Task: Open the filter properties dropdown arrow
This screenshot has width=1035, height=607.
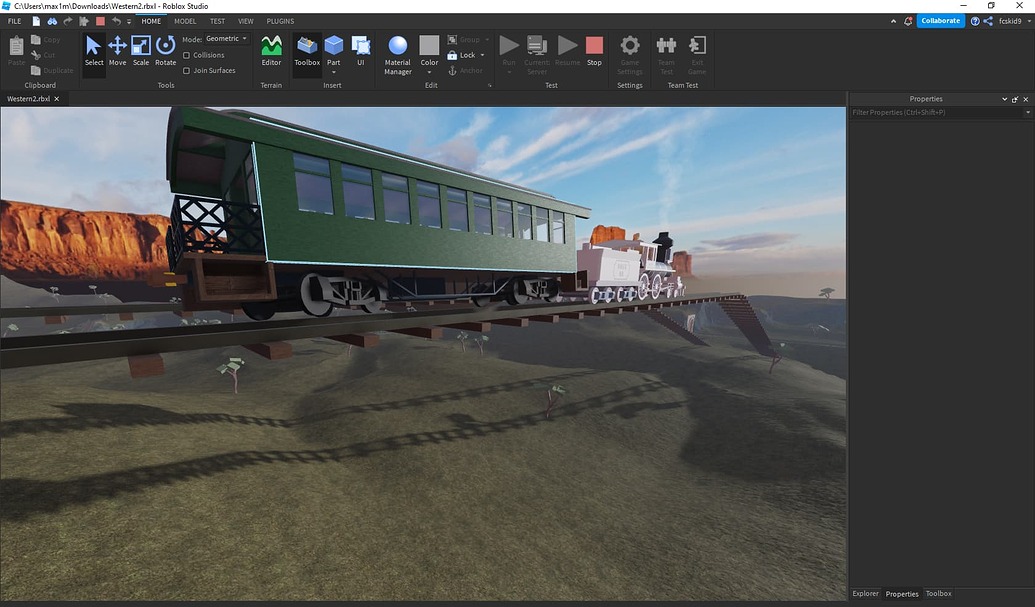Action: [x=1028, y=113]
